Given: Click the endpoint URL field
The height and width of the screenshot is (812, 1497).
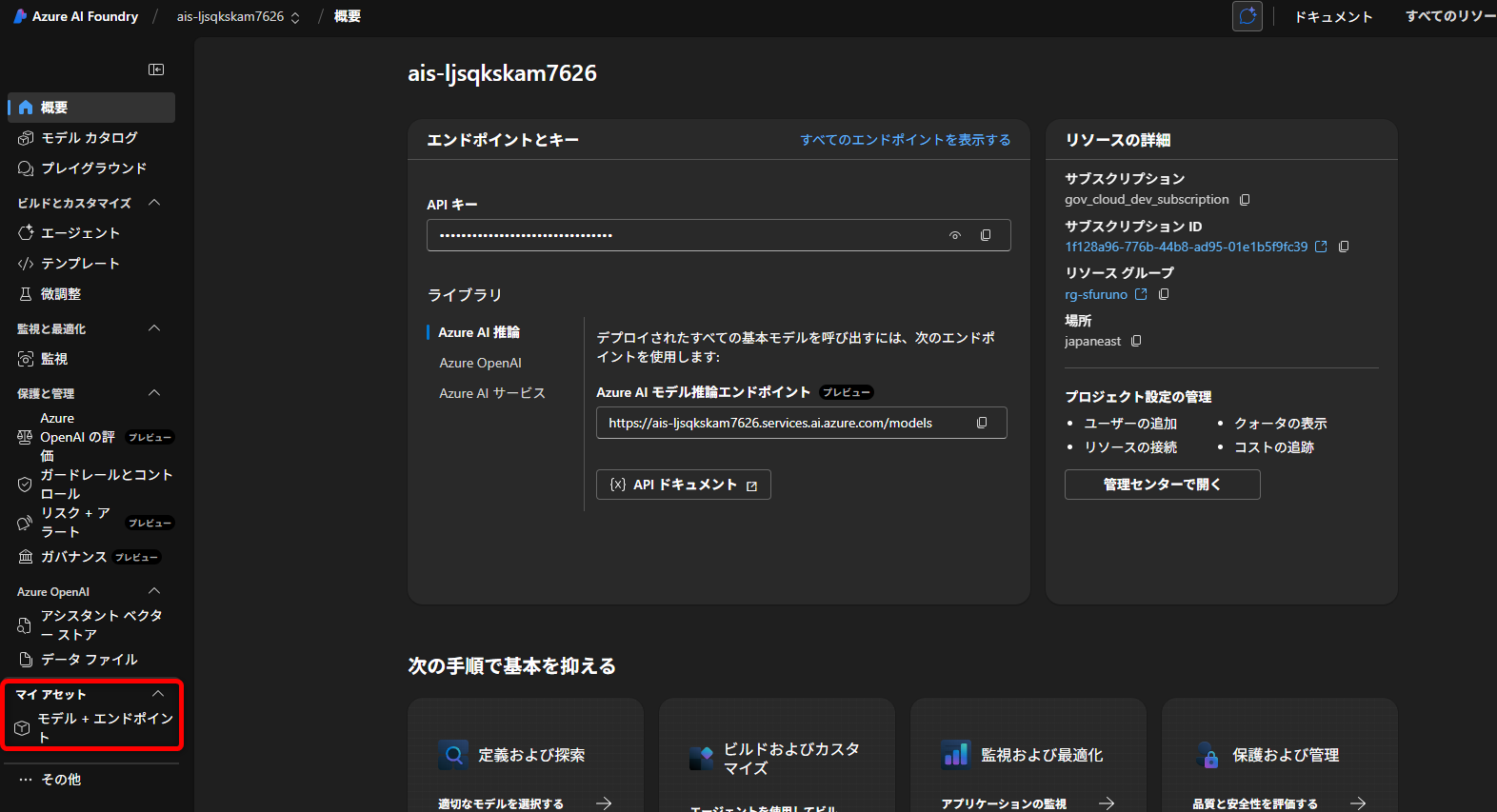Looking at the screenshot, I should click(x=801, y=423).
